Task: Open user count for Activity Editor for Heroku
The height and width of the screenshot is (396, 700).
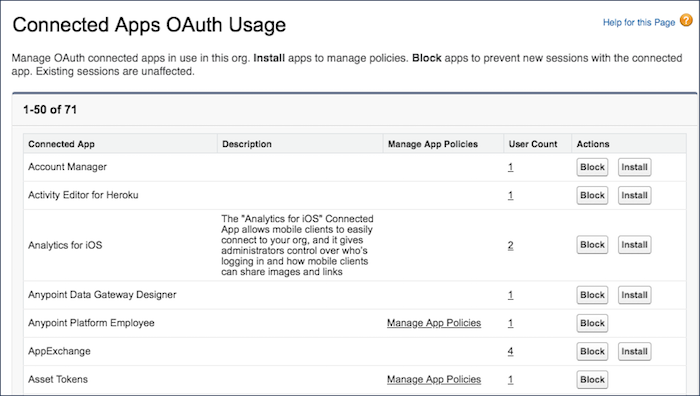Action: (x=510, y=195)
